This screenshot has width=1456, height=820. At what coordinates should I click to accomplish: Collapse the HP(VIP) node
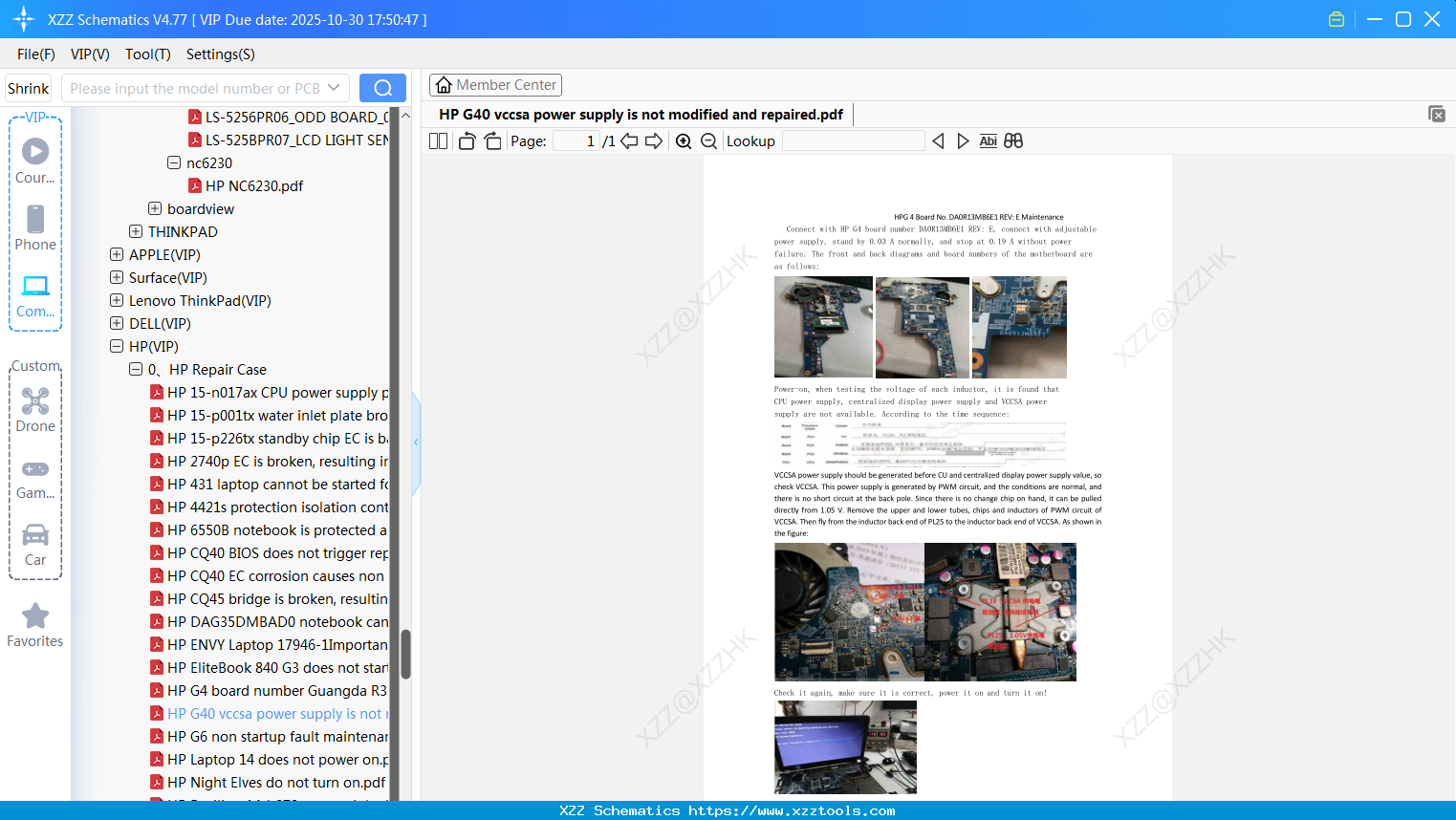click(117, 346)
